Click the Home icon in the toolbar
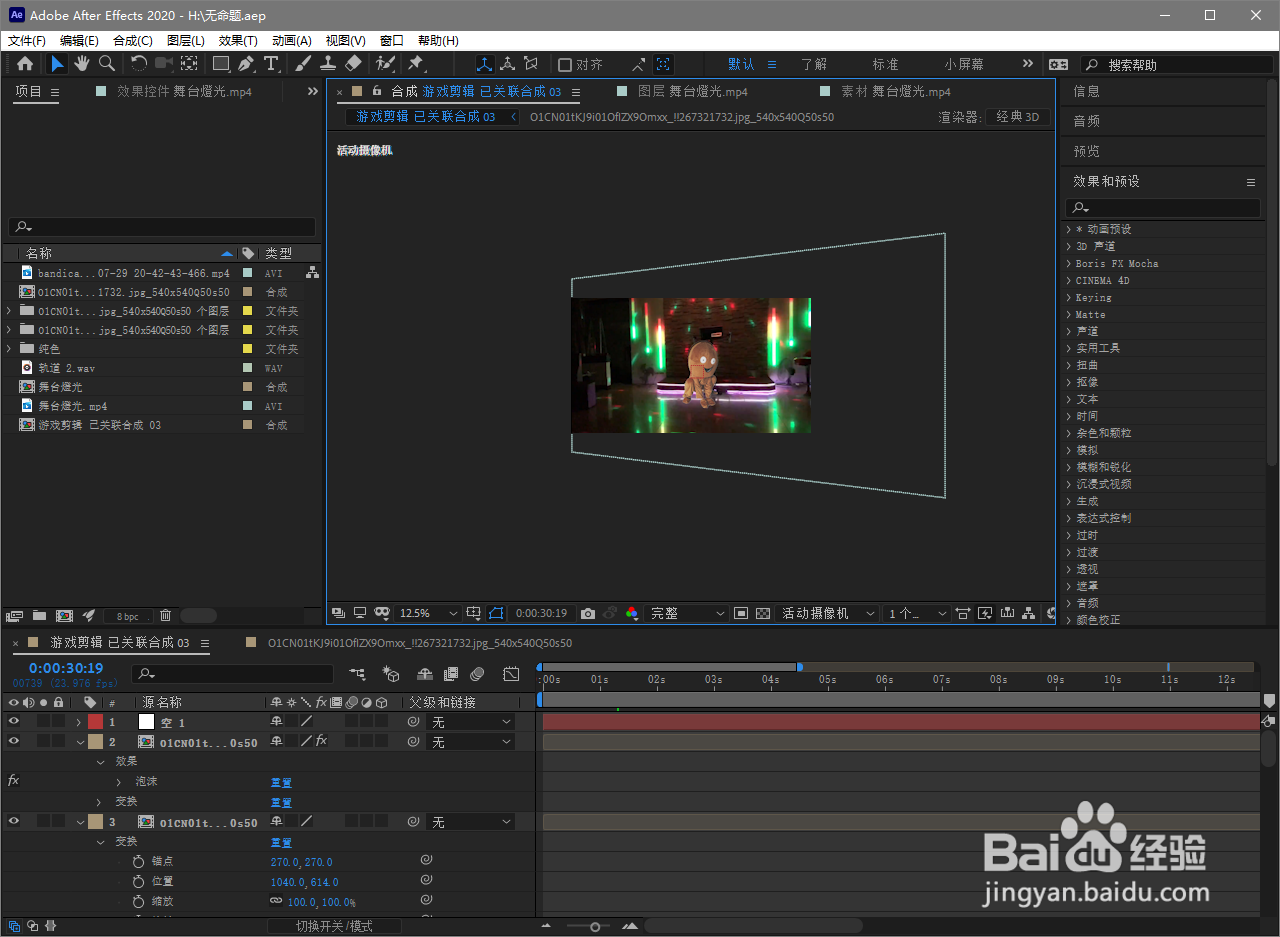Image resolution: width=1280 pixels, height=937 pixels. coord(25,64)
